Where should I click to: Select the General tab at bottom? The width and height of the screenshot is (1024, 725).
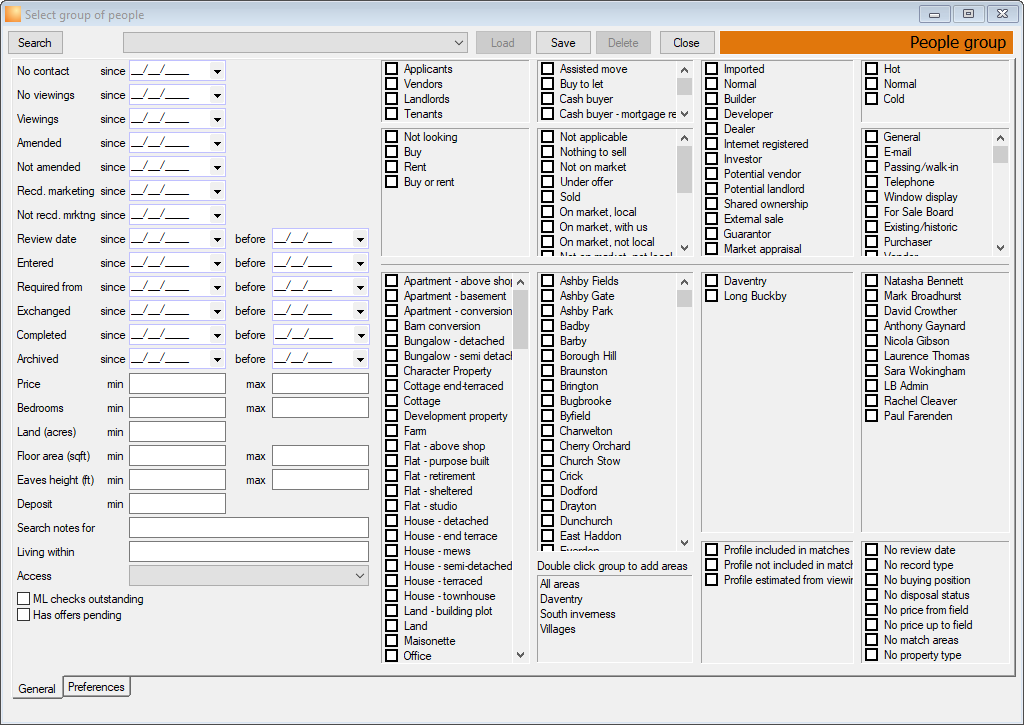(x=37, y=688)
